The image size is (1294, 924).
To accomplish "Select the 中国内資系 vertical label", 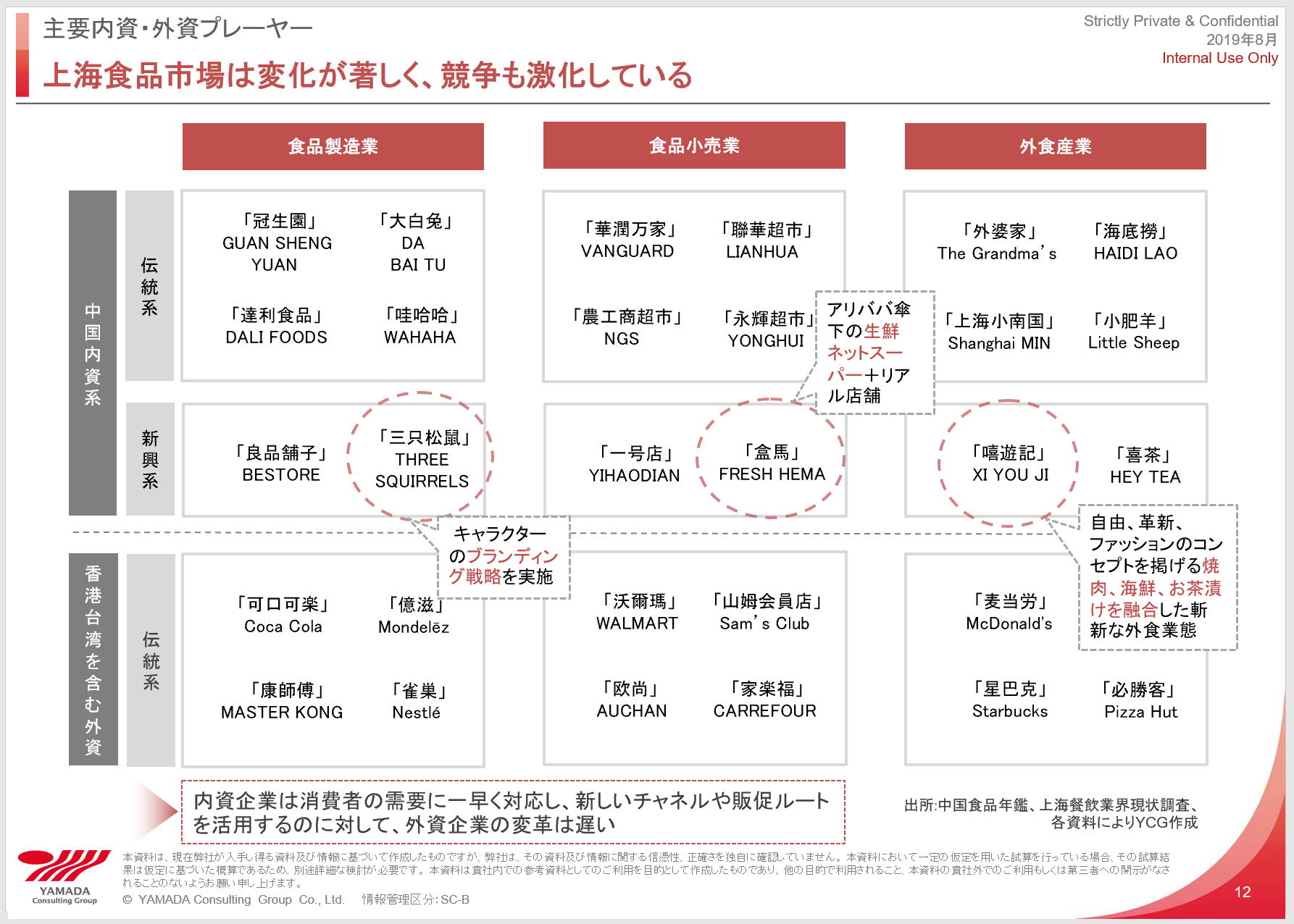I will click(93, 353).
